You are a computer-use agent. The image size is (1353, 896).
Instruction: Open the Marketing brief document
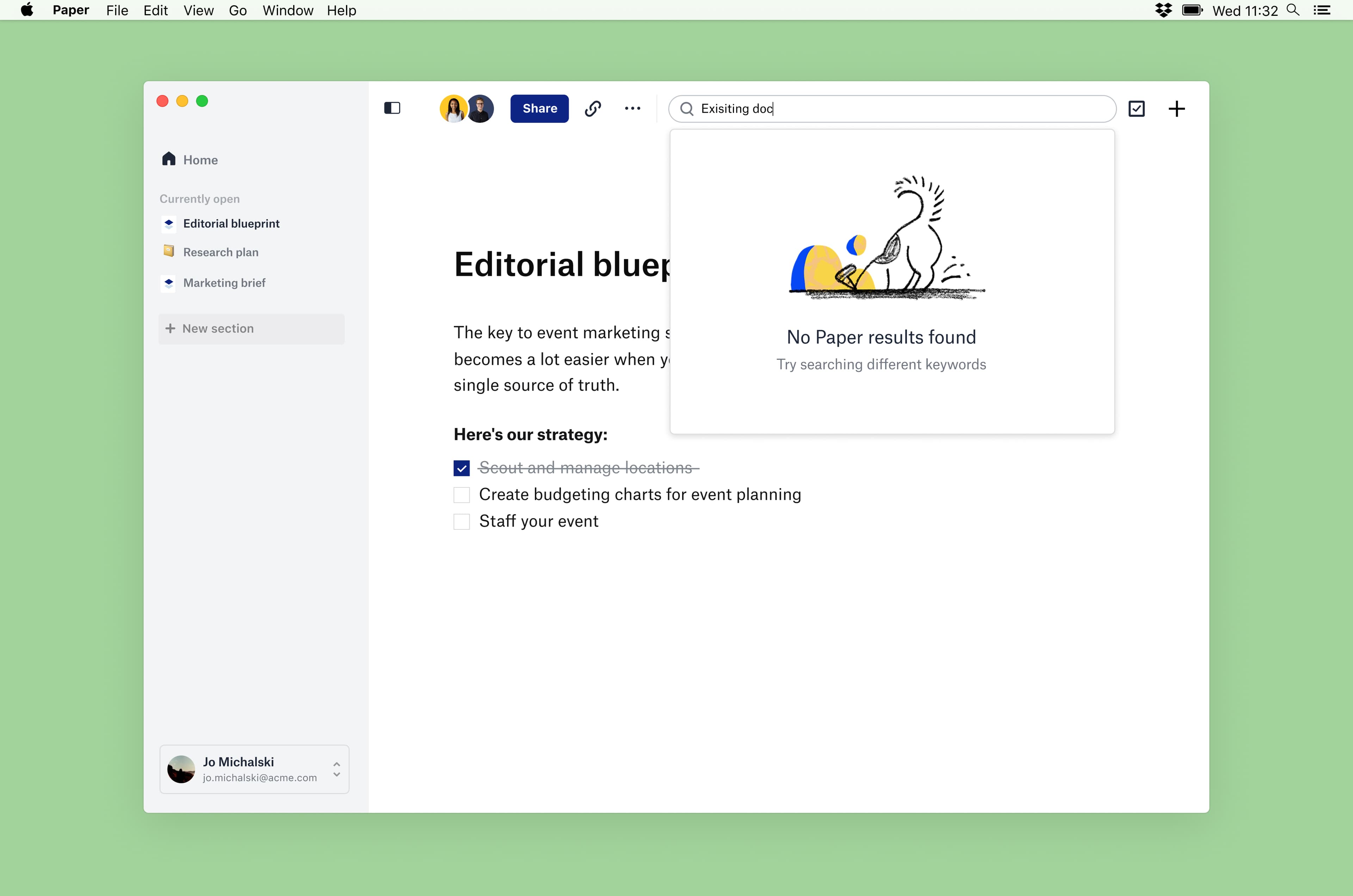tap(224, 283)
